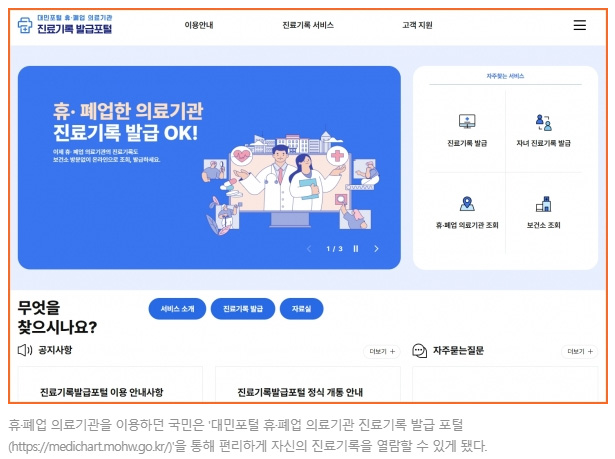
Task: Open the 진료기록 서비스 menu
Action: 308,25
